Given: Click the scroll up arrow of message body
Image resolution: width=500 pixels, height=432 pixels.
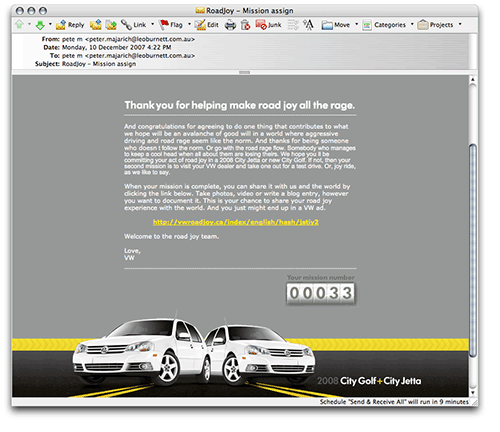Looking at the screenshot, I should pyautogui.click(x=473, y=80).
